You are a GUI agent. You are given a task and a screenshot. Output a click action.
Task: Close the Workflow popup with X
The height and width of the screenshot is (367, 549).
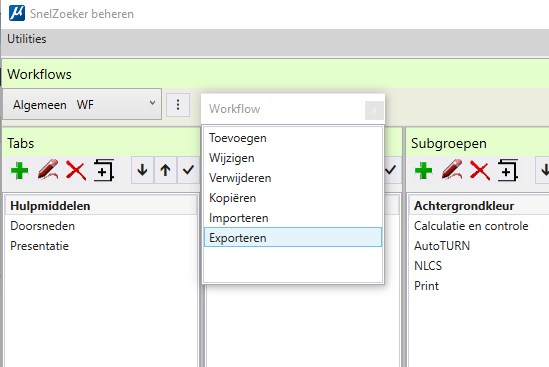(374, 110)
